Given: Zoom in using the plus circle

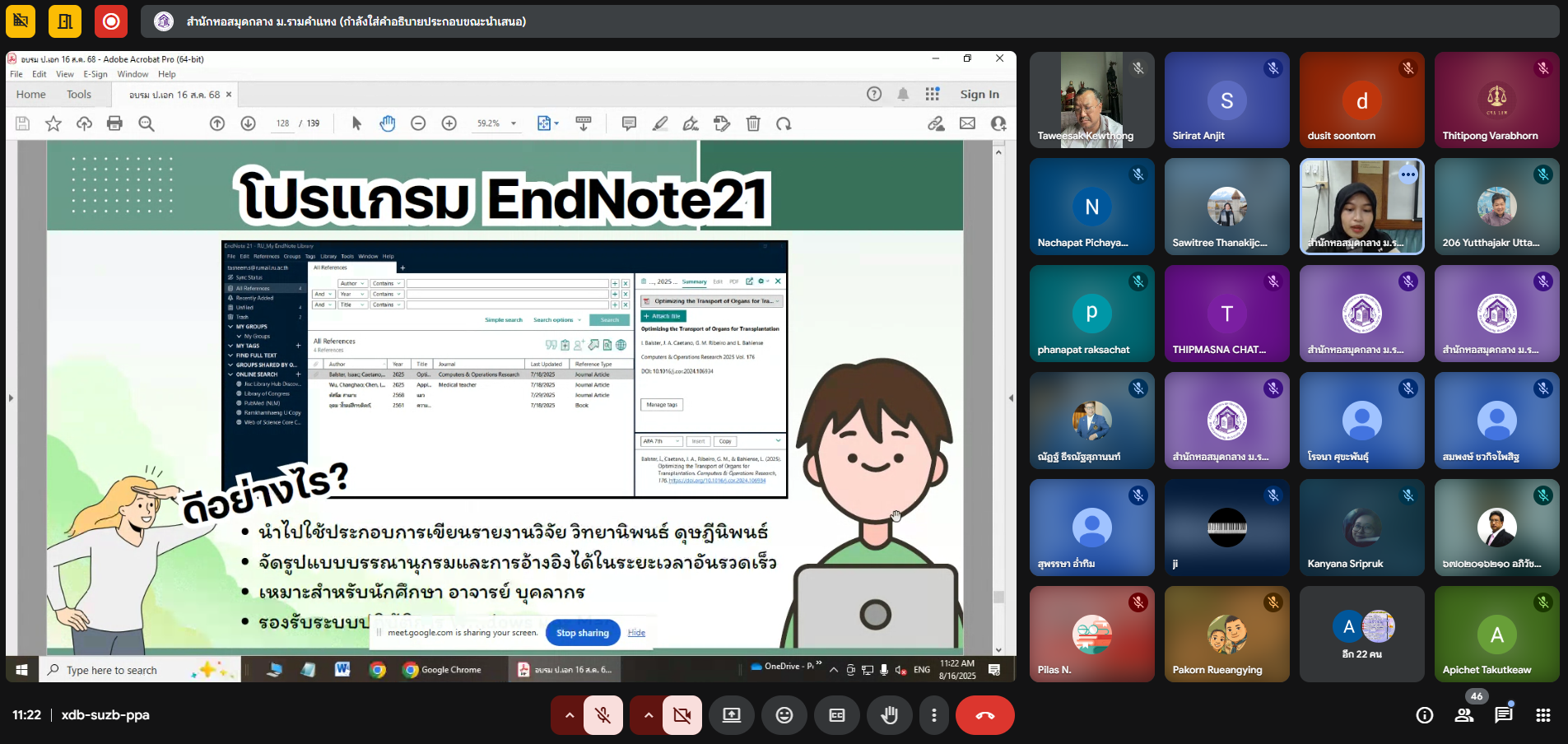Looking at the screenshot, I should [449, 123].
